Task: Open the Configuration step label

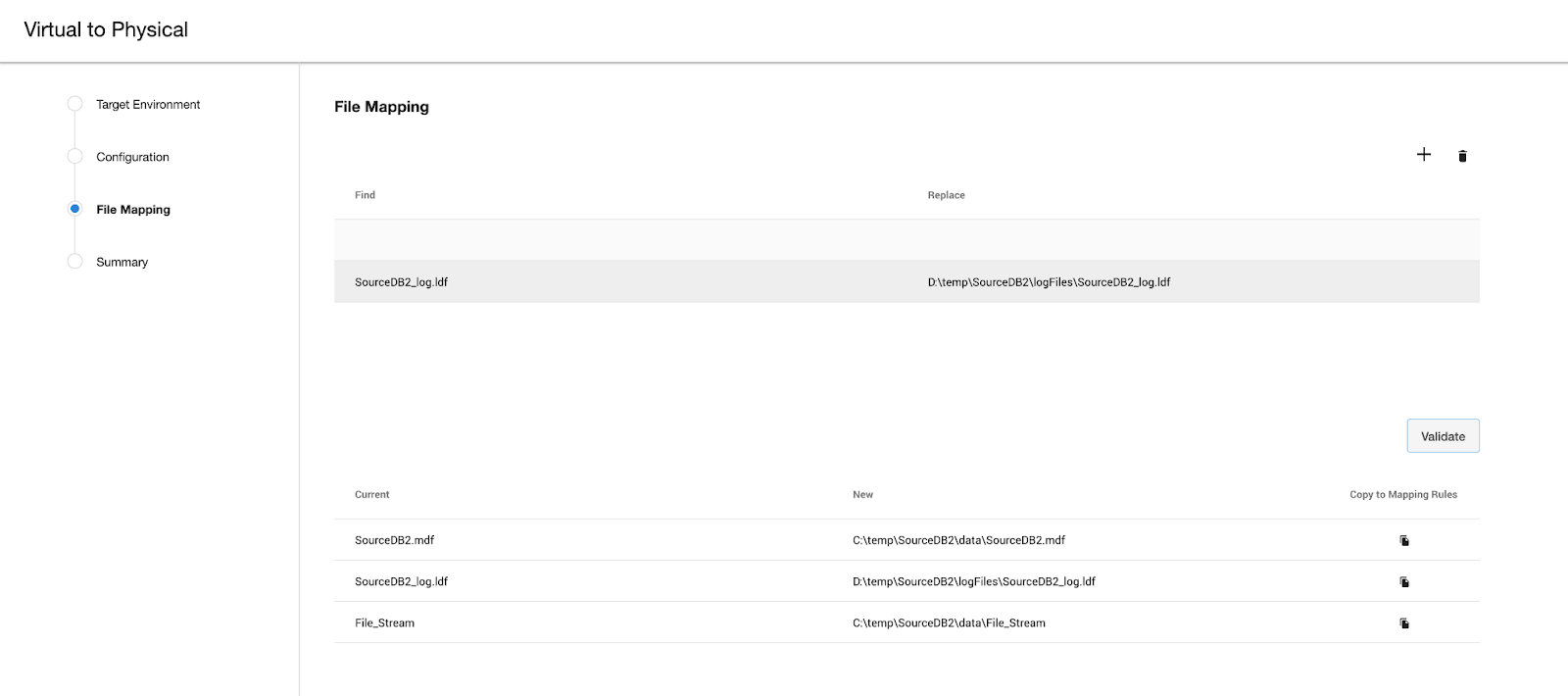Action: point(132,157)
